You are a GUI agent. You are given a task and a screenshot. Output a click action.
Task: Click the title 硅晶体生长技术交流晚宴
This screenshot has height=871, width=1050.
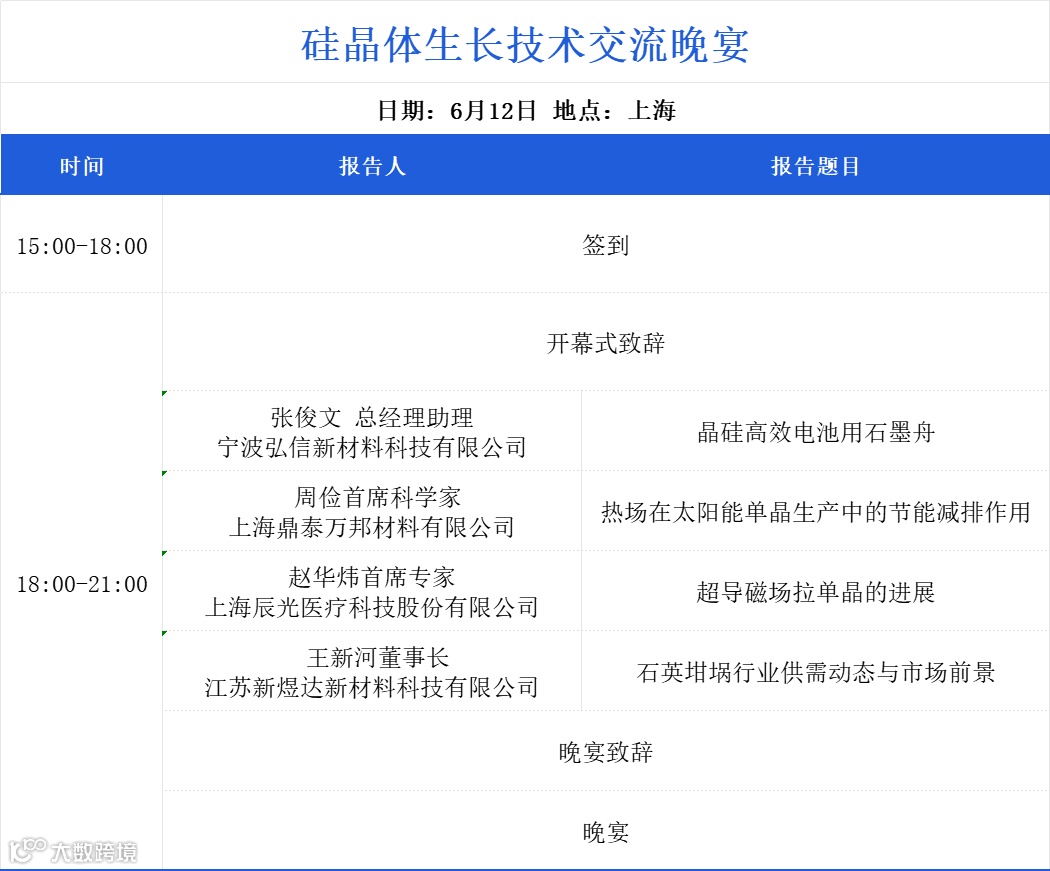pos(524,44)
